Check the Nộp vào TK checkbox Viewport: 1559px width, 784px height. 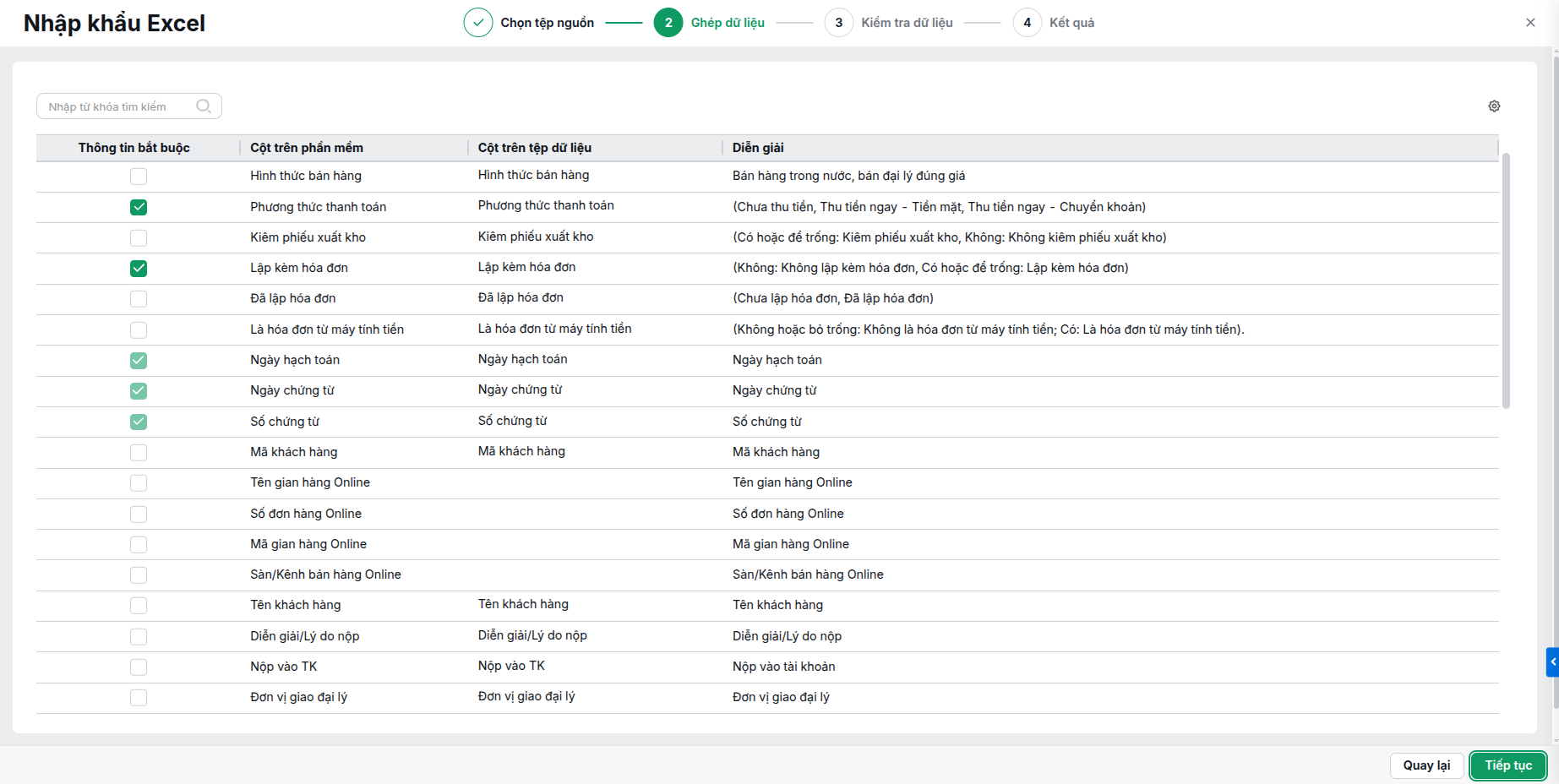click(x=139, y=667)
